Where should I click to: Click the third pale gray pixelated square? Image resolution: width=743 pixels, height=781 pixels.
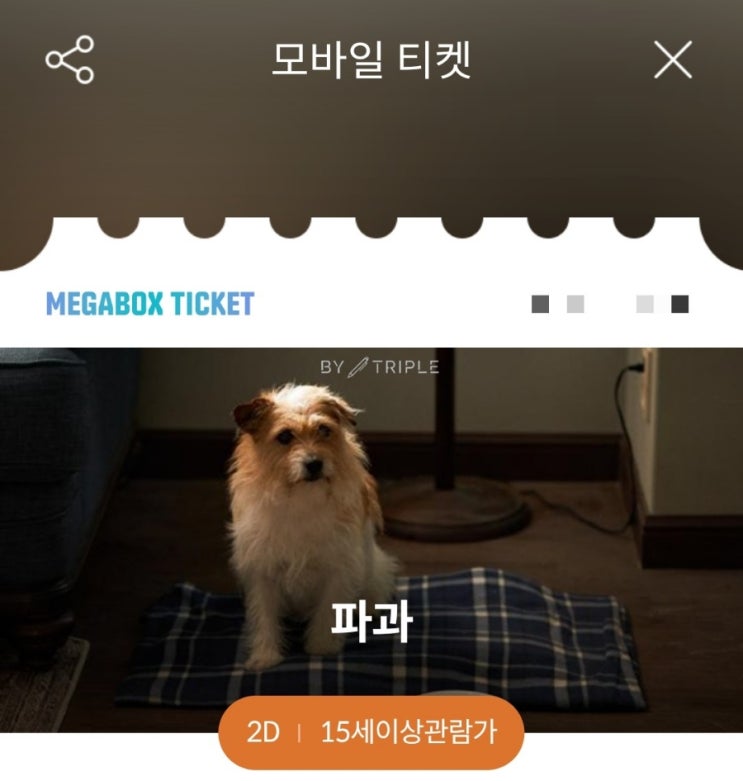pos(645,304)
